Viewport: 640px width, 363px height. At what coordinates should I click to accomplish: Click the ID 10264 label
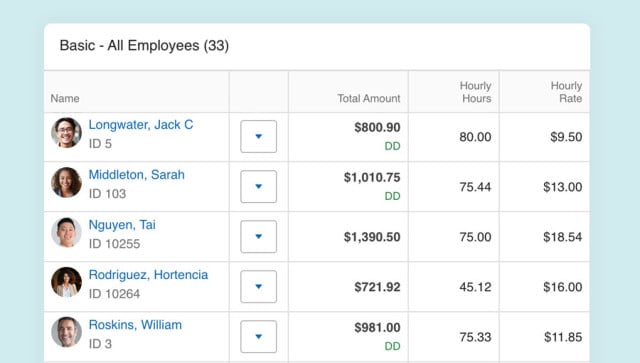coord(114,294)
